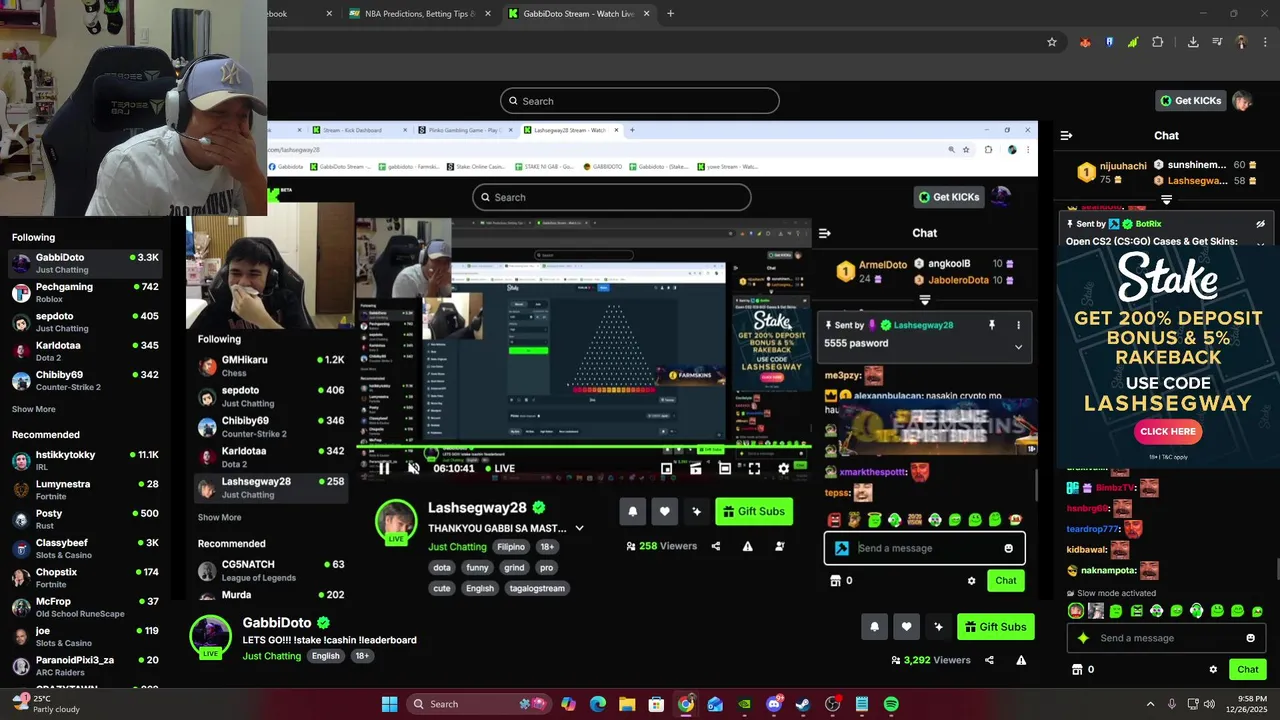Follow GabbiDoto with the heart button
Viewport: 1280px width, 720px height.
point(906,627)
